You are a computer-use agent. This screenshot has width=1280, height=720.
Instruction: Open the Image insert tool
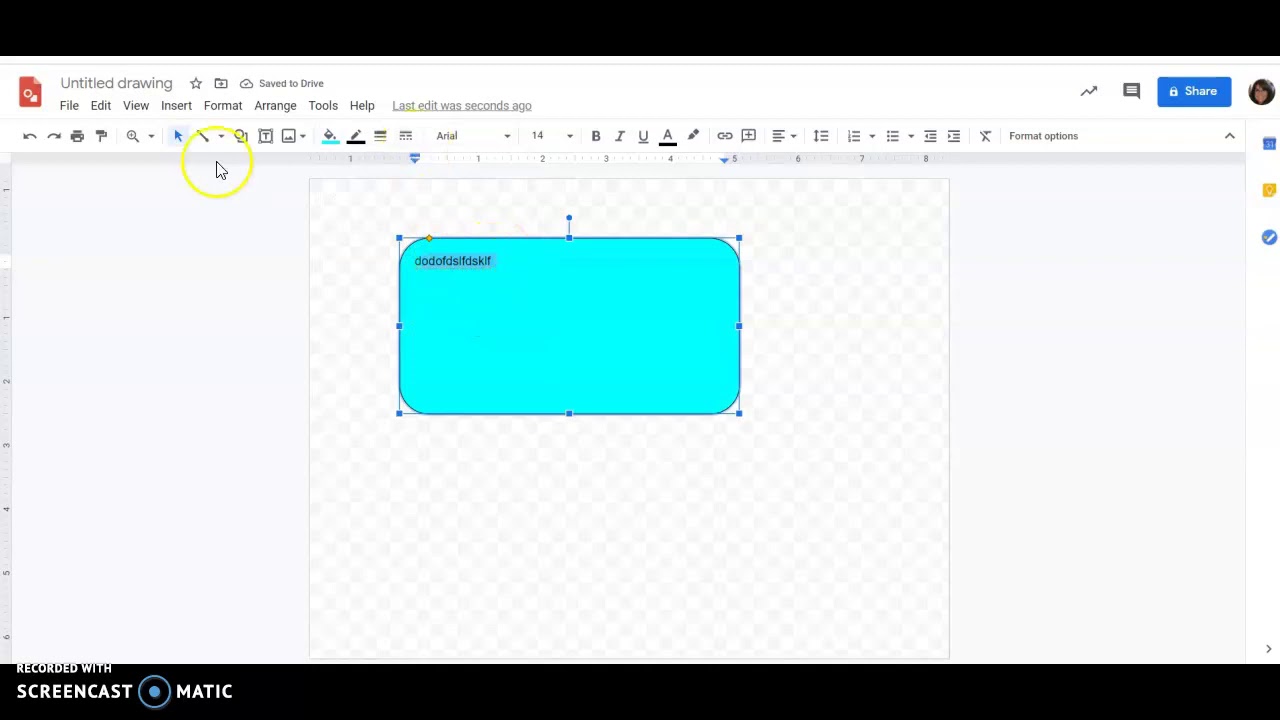[x=289, y=136]
